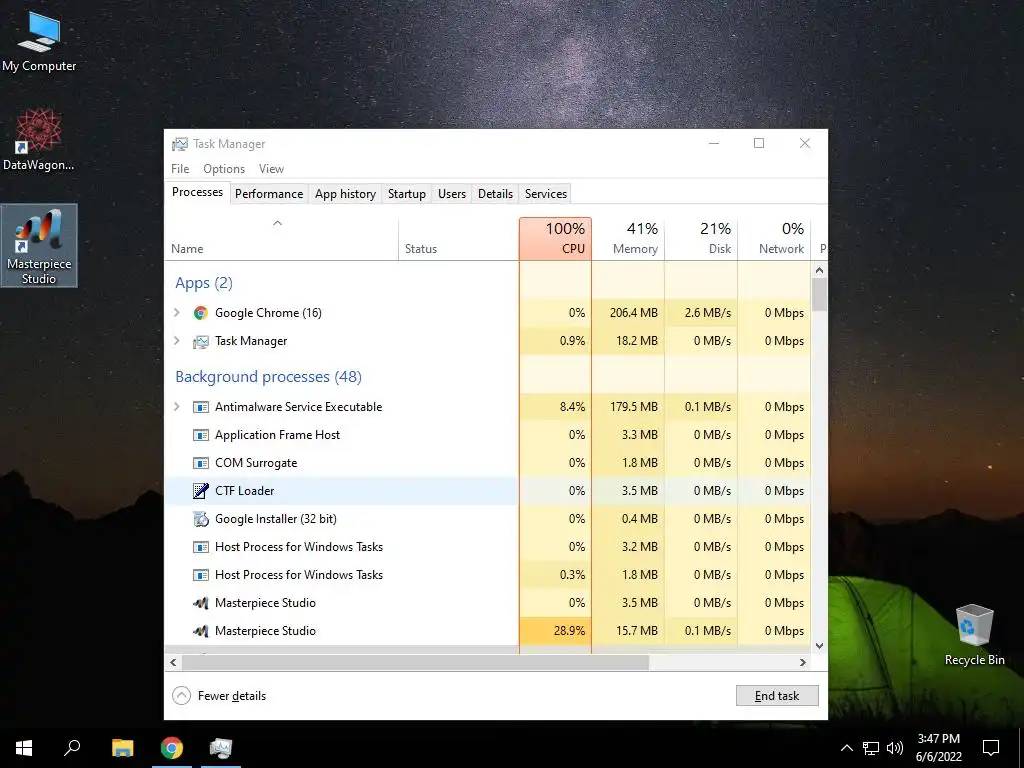Open the Windows Start menu

tap(24, 748)
